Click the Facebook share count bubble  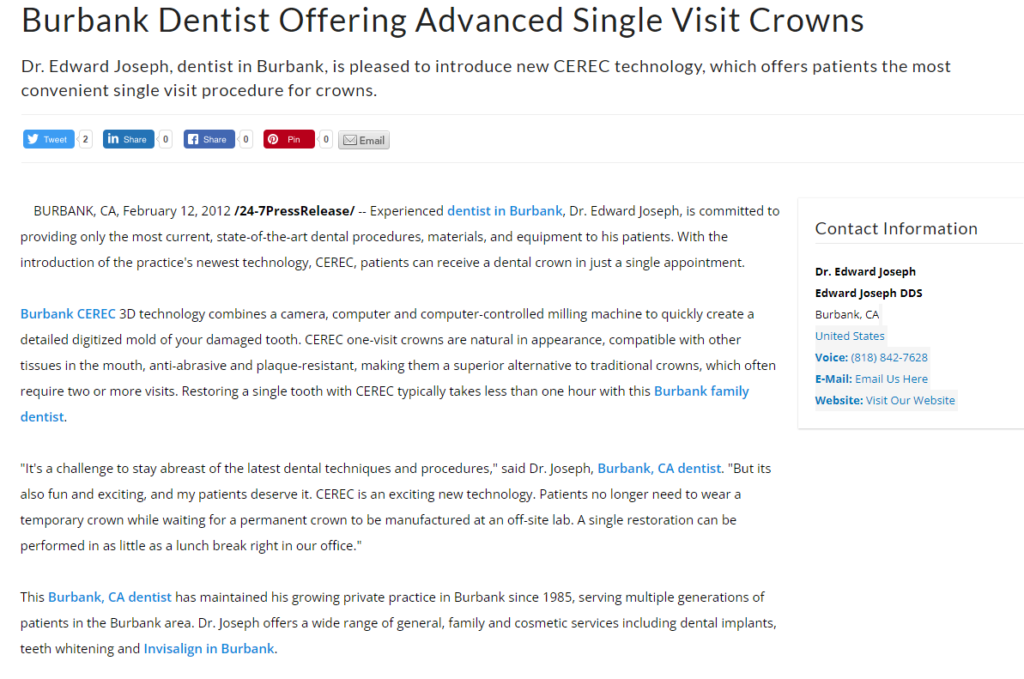pos(245,140)
